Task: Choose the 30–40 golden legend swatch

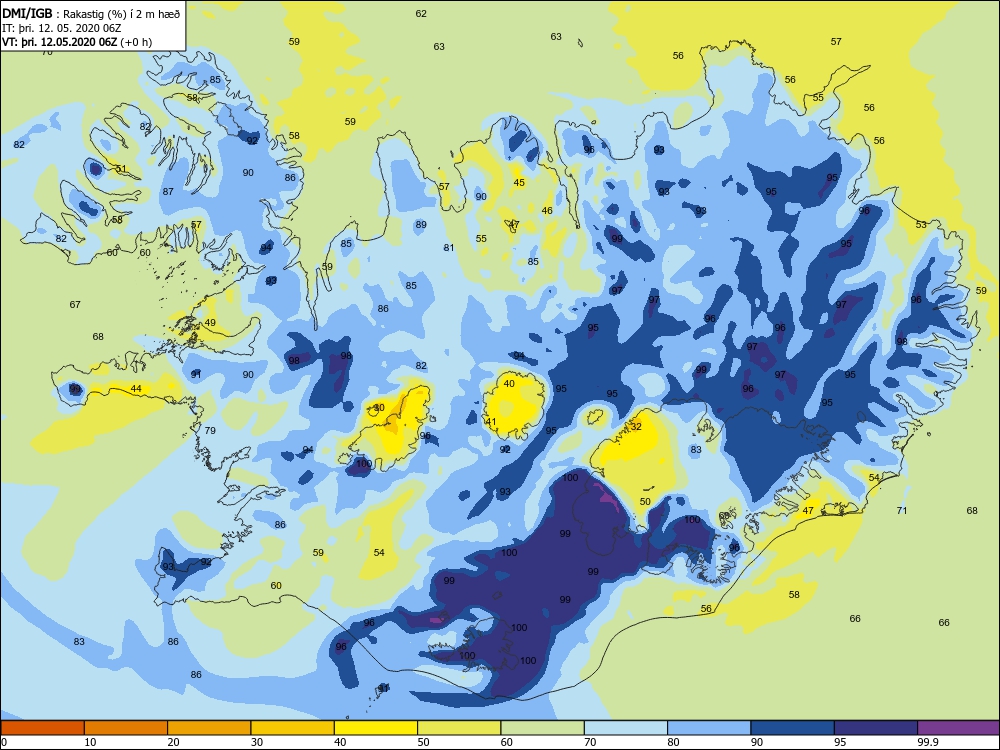Action: (x=293, y=728)
